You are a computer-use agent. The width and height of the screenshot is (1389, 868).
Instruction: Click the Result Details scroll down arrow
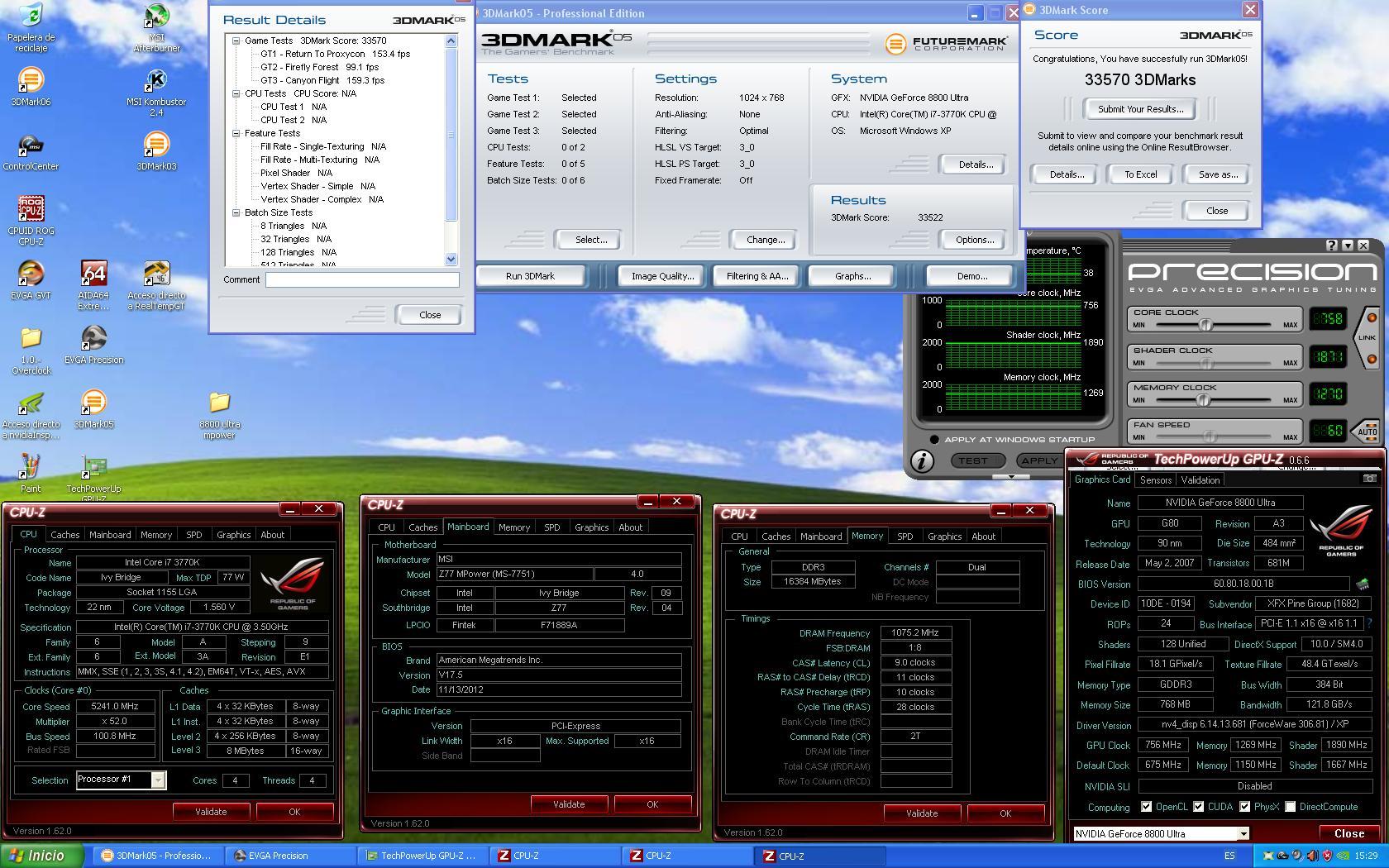451,259
